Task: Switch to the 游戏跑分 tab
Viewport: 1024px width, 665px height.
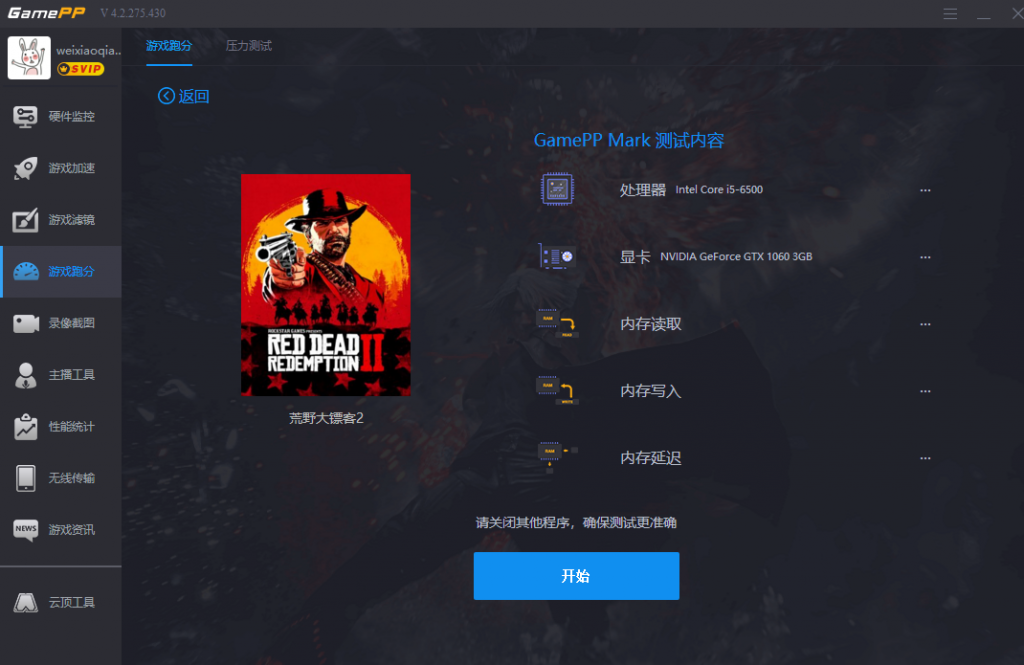Action: coord(169,46)
